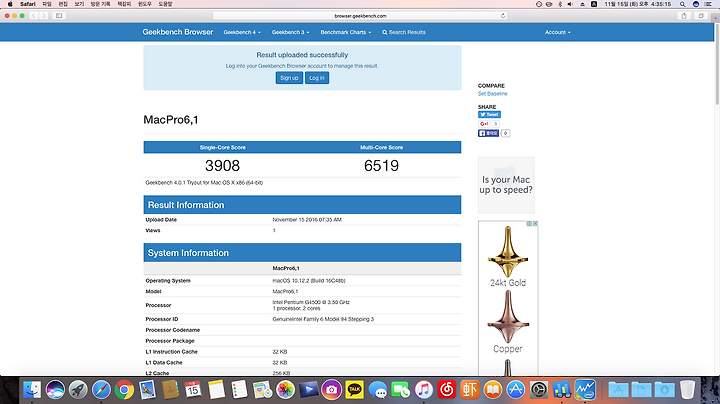Open the Safari menu in the menu bar

point(28,4)
